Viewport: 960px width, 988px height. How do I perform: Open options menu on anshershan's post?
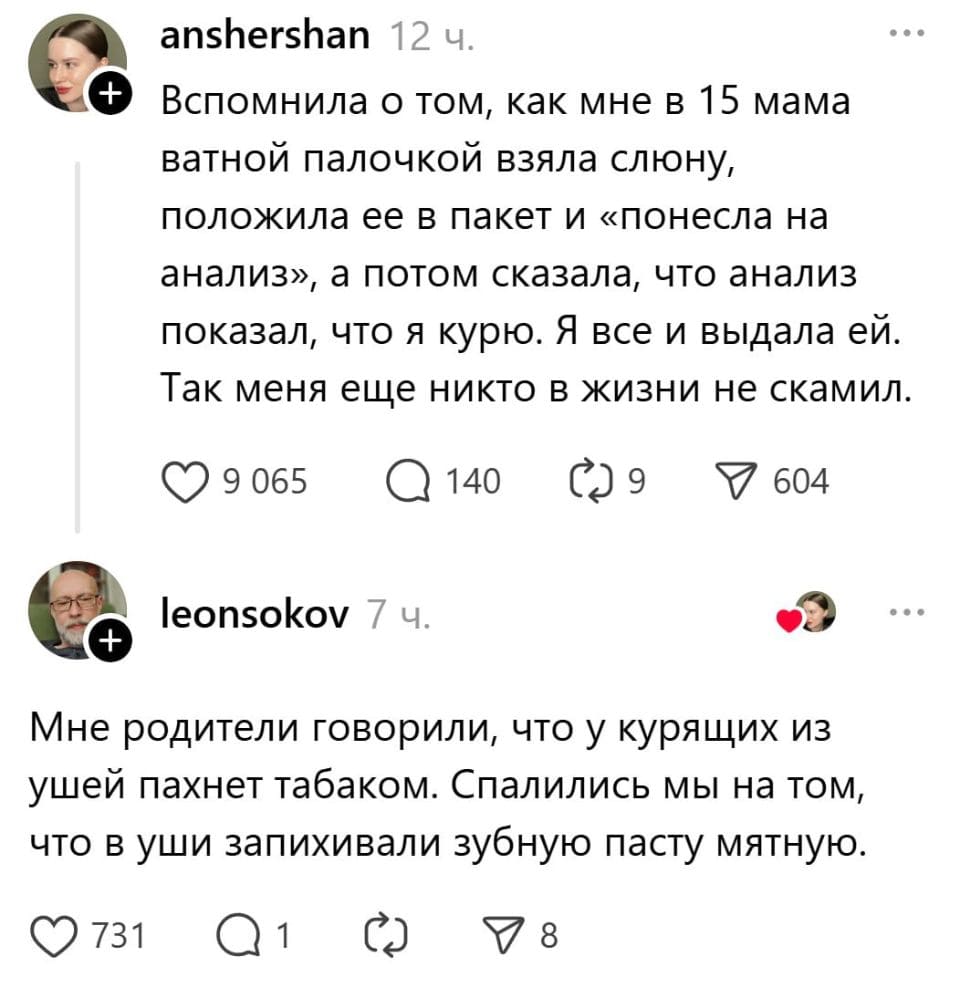pos(906,33)
